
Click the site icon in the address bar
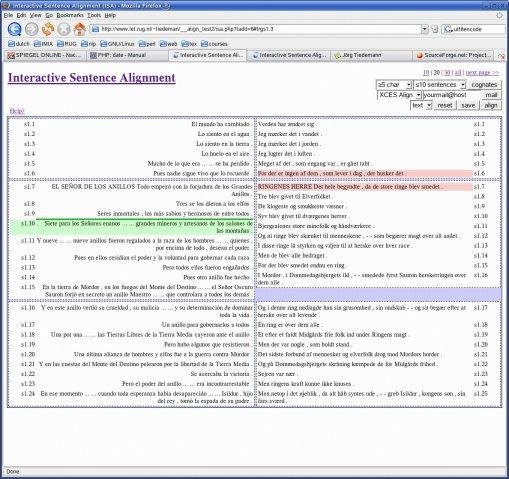[x=96, y=29]
